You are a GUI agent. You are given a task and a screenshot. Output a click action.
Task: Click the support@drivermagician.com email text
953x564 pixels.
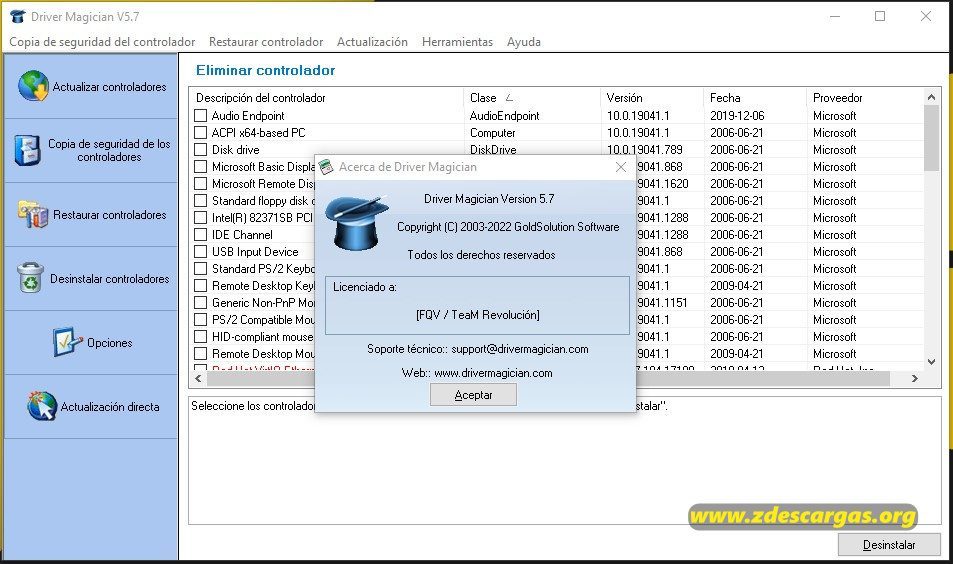pos(520,349)
